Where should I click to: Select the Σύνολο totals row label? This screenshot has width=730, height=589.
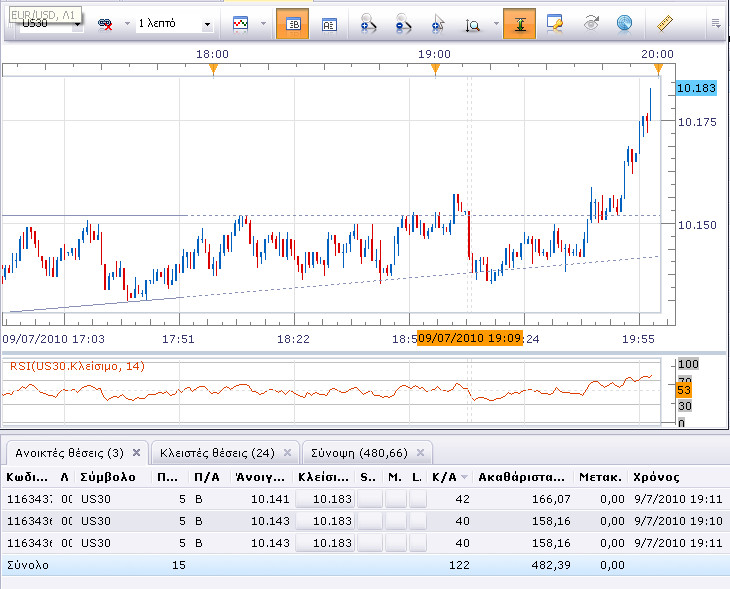(x=28, y=565)
